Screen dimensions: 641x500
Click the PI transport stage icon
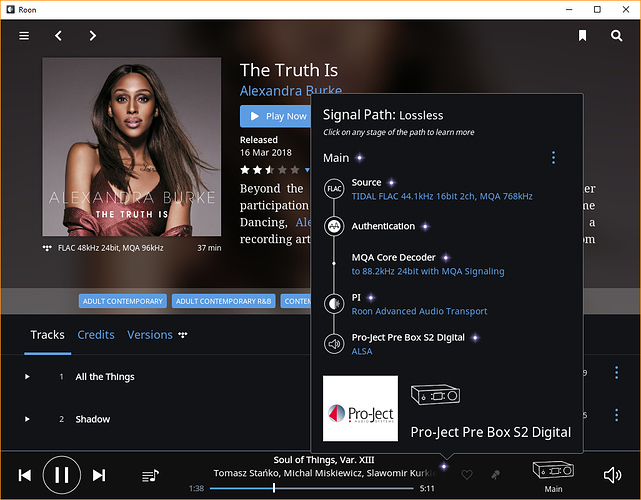coord(334,304)
